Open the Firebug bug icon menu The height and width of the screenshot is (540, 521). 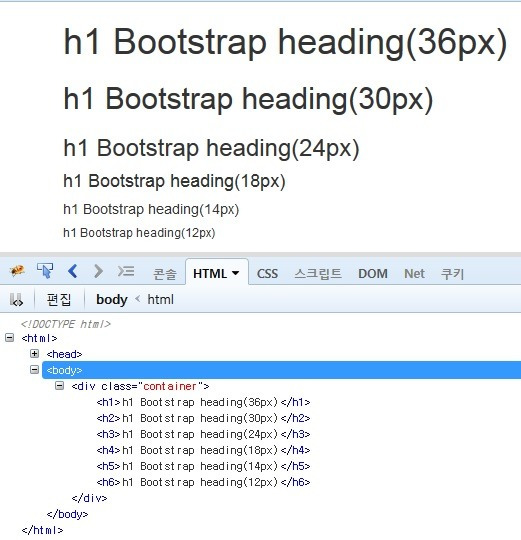(17, 271)
